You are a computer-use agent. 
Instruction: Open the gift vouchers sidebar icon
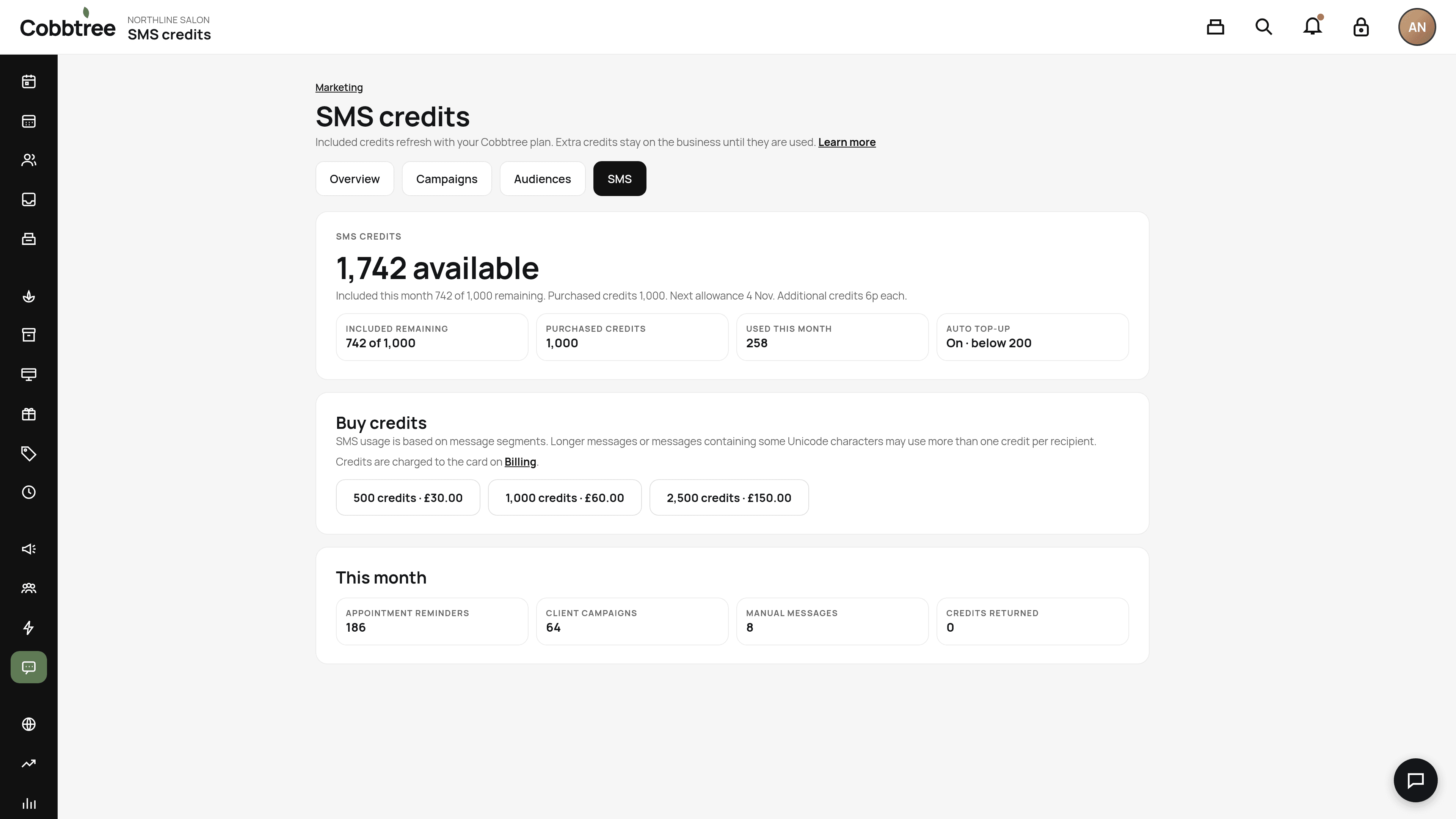point(29,414)
